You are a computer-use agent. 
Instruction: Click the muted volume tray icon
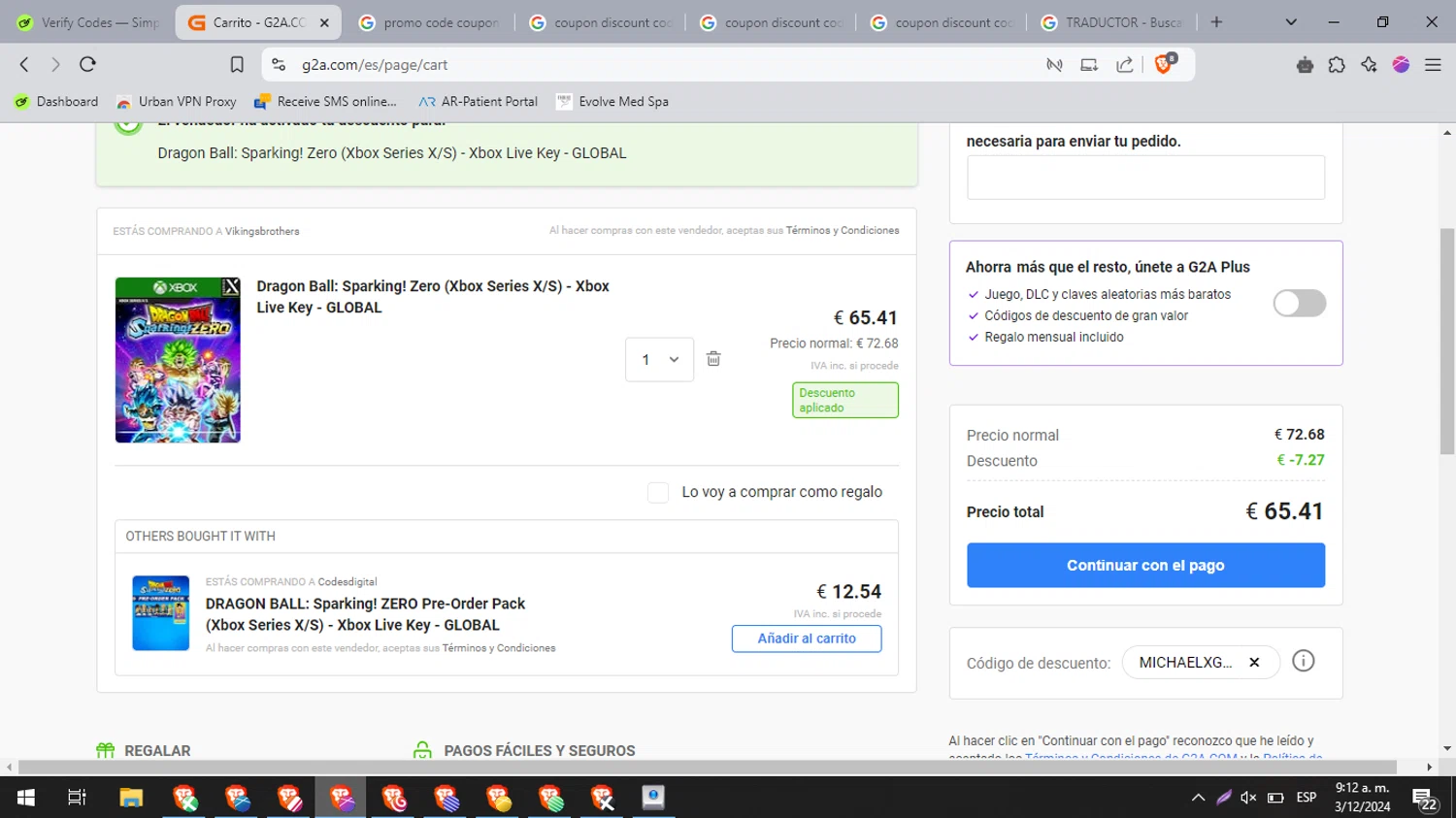point(1248,798)
